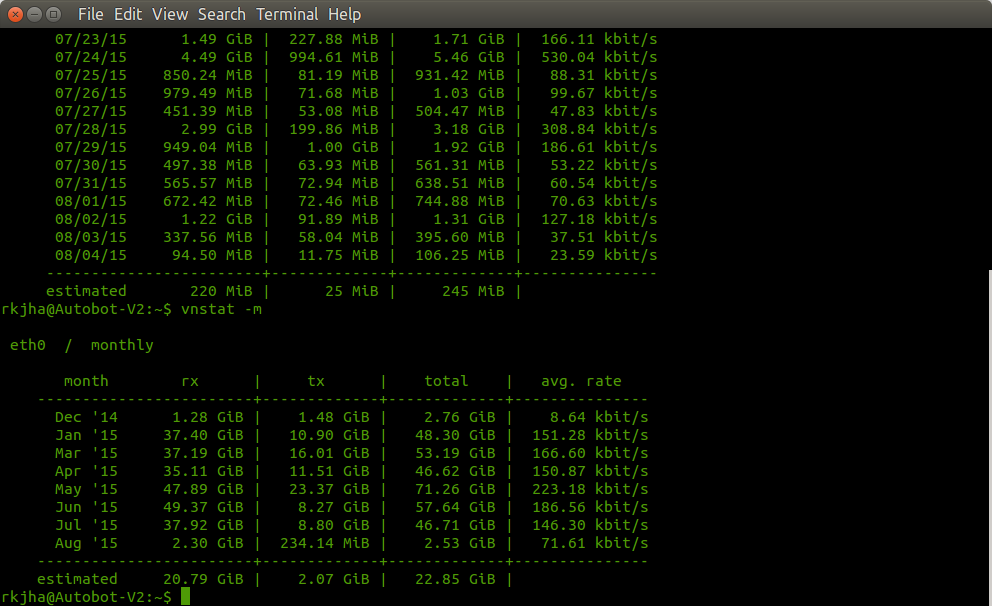Click the 08/04/15 date entry
Image resolution: width=992 pixels, height=606 pixels.
(x=91, y=255)
